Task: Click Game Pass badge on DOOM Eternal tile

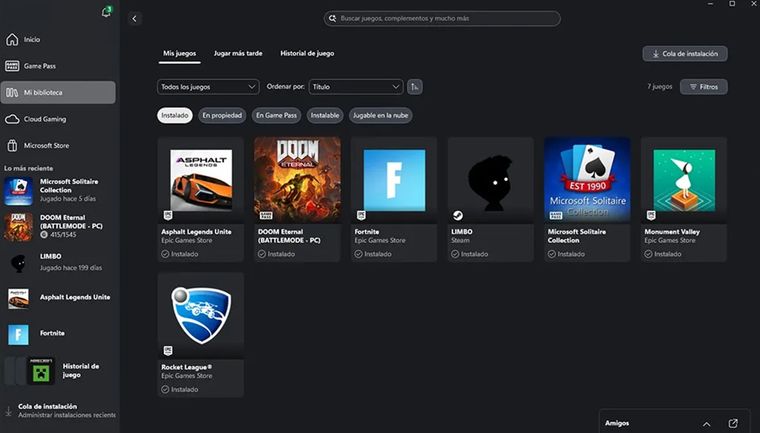Action: pyautogui.click(x=266, y=215)
